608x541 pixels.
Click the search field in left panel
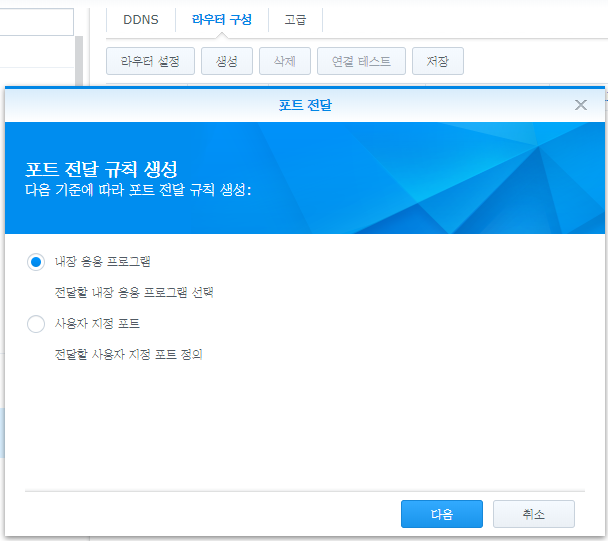[36, 22]
